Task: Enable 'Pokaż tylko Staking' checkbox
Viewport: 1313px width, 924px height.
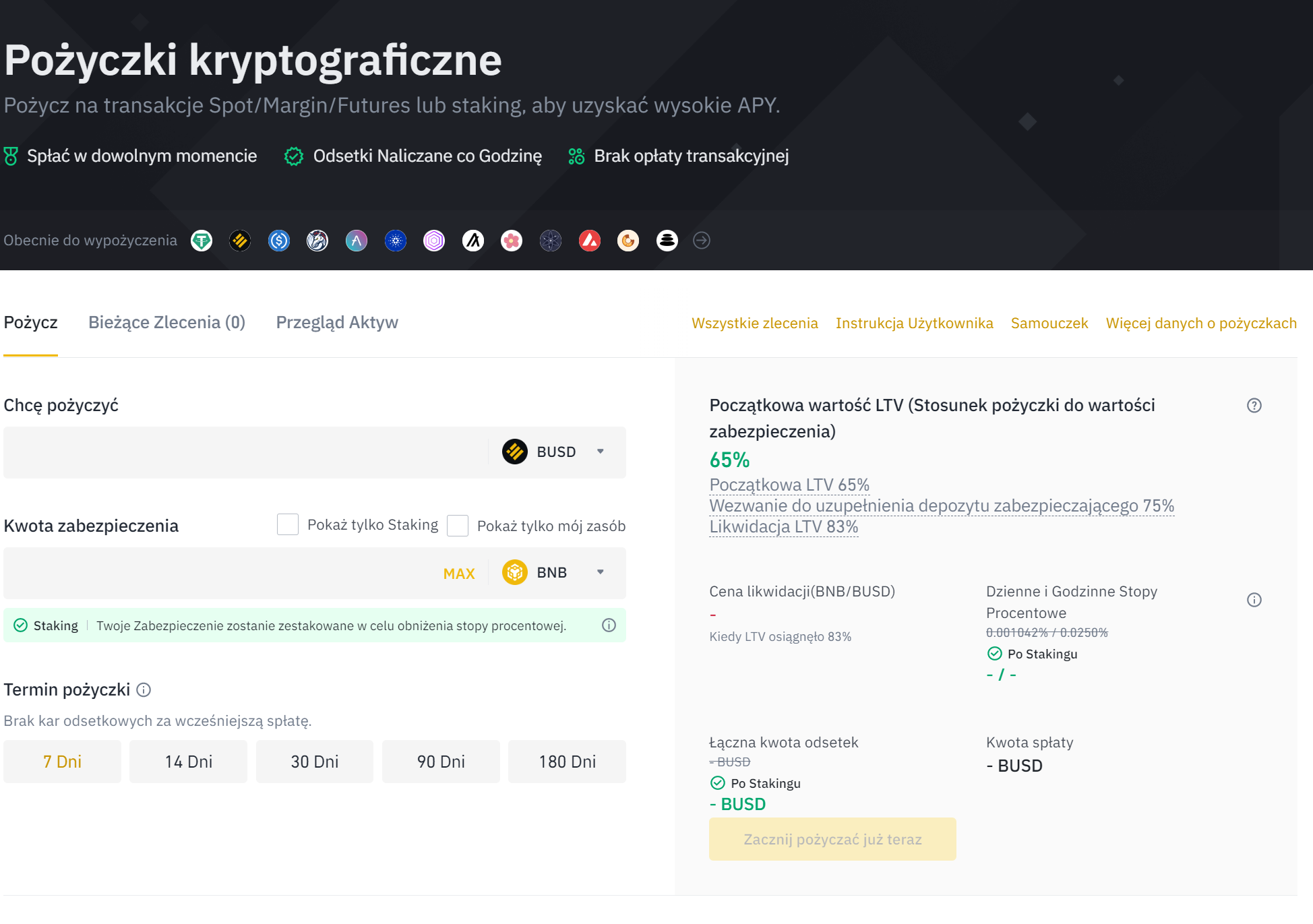Action: 288,524
